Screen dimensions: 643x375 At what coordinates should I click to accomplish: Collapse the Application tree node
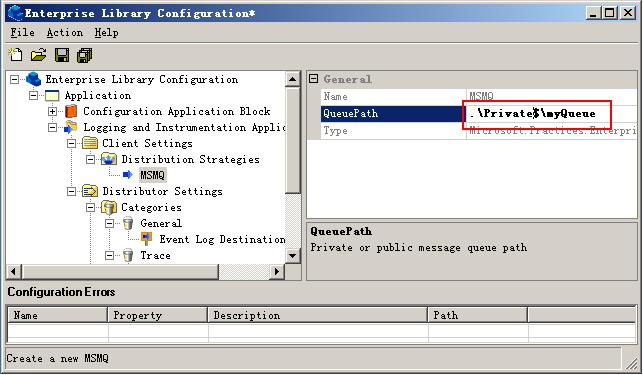(x=33, y=96)
